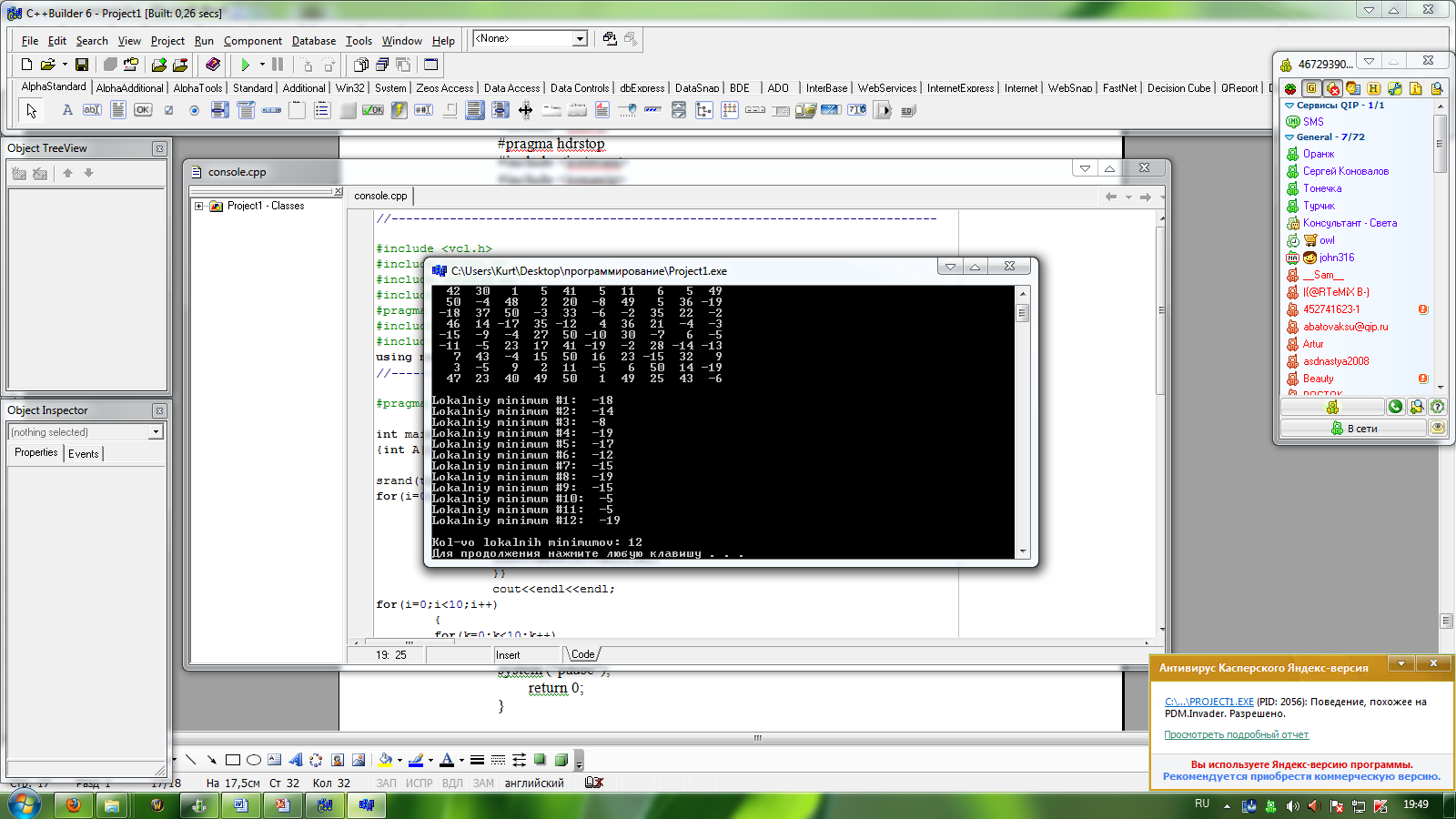The height and width of the screenshot is (819, 1456).
Task: Click the Properties tab in Object Inspector
Action: click(36, 452)
